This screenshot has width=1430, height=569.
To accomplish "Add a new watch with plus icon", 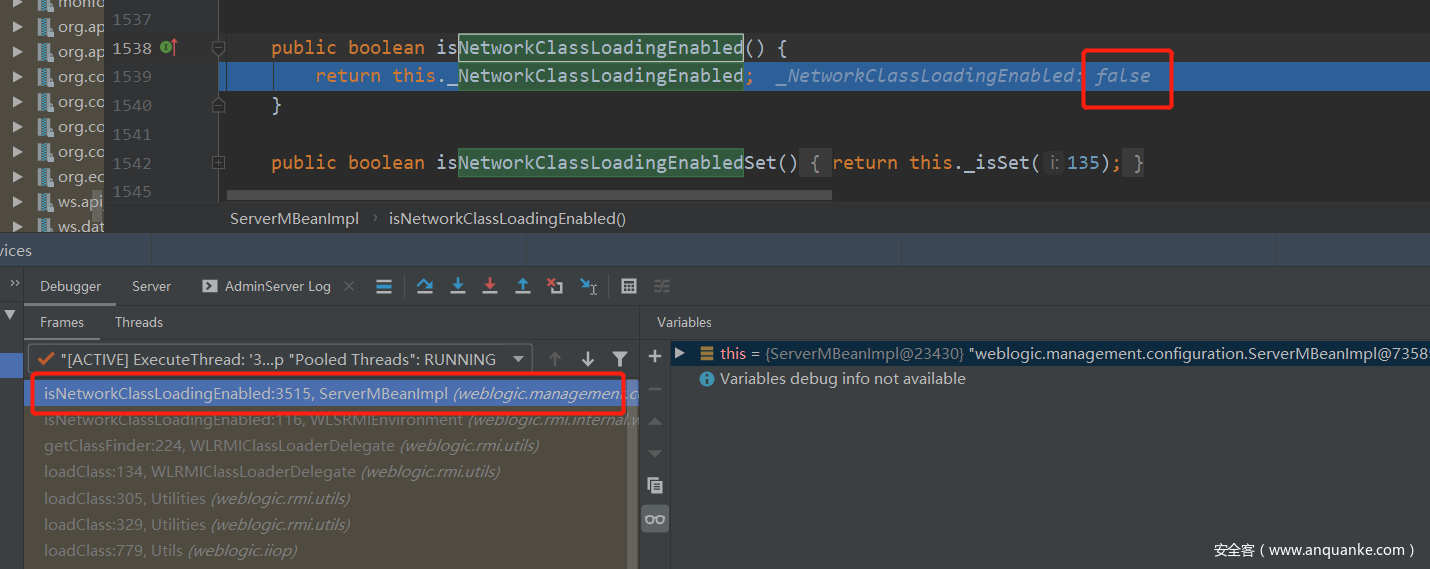I will point(655,356).
